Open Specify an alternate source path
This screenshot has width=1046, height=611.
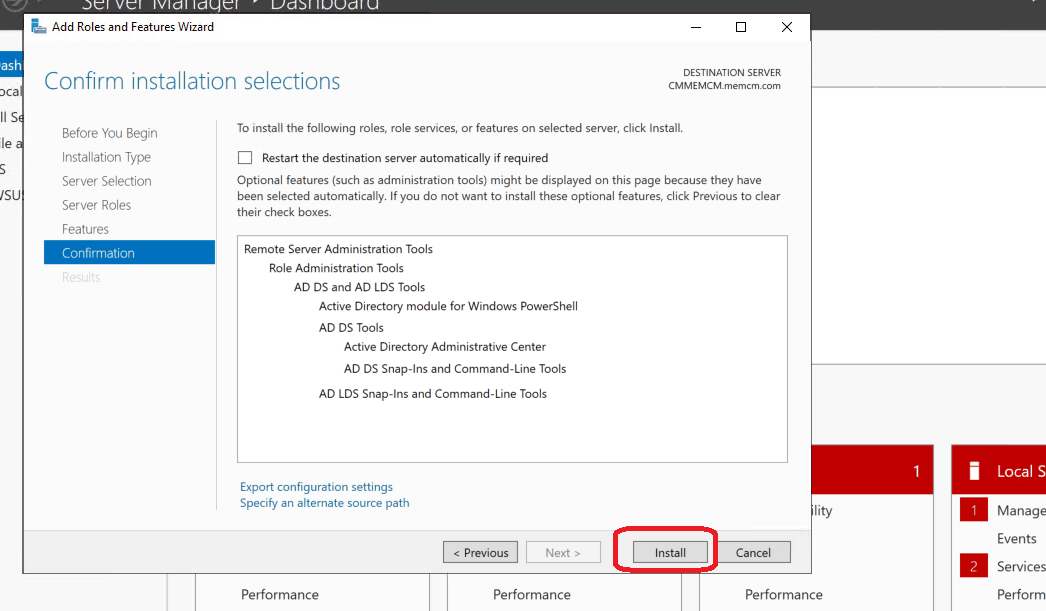click(x=324, y=503)
